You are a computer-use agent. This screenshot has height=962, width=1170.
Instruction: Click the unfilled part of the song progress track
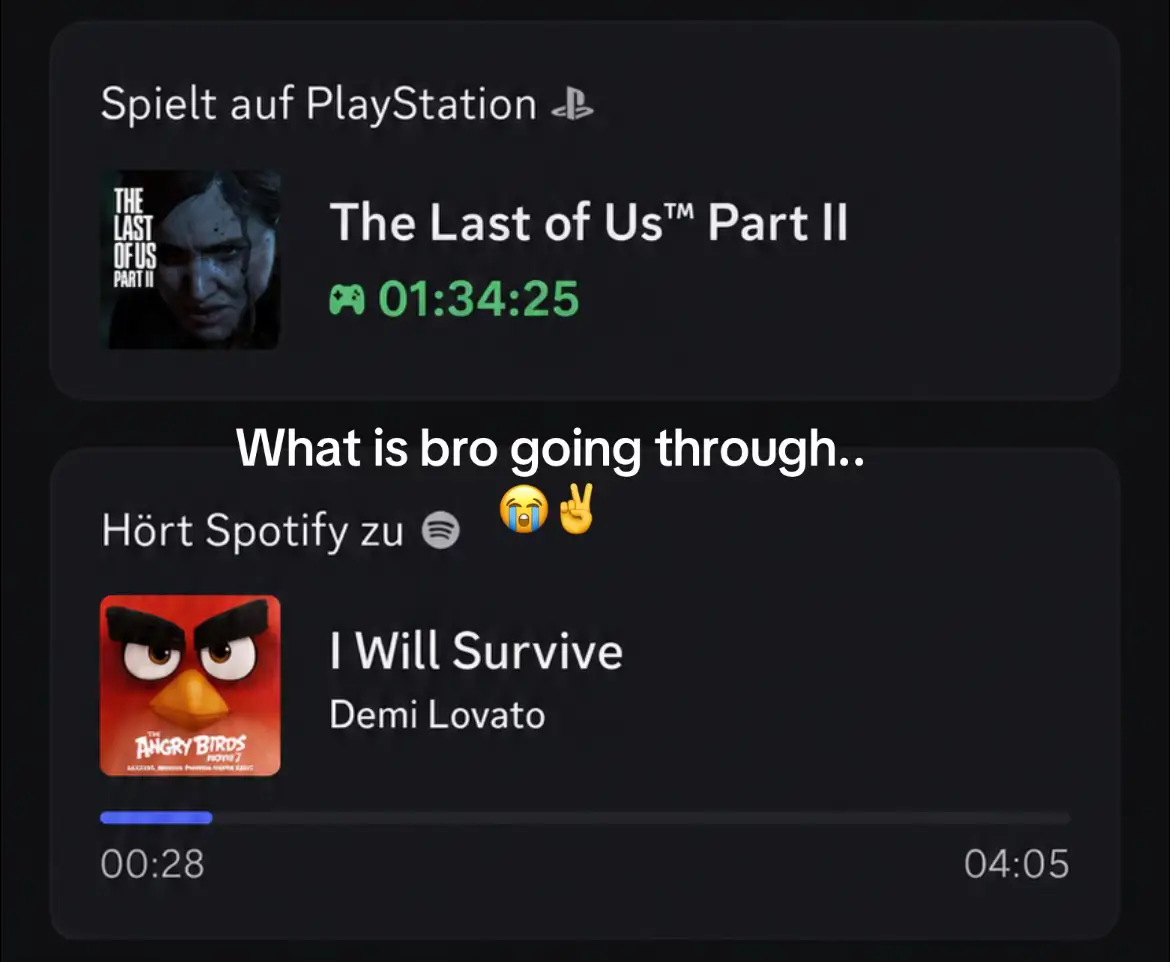641,817
